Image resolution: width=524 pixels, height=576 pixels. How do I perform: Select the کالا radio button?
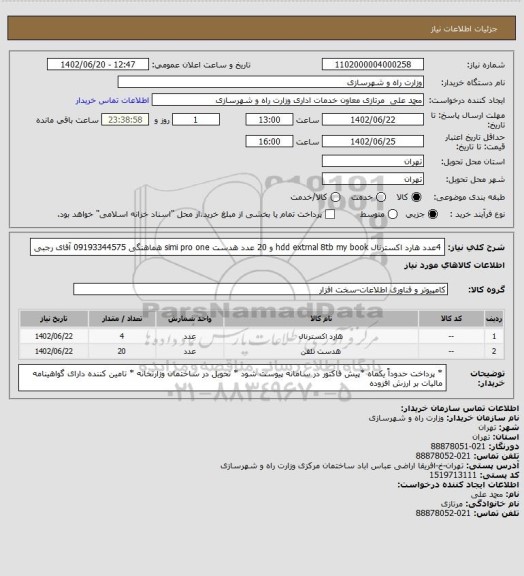tap(416, 197)
